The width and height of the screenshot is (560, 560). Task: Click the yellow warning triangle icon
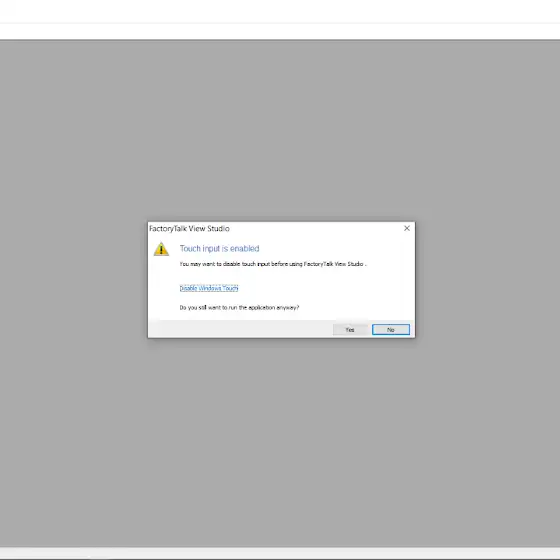(161, 249)
